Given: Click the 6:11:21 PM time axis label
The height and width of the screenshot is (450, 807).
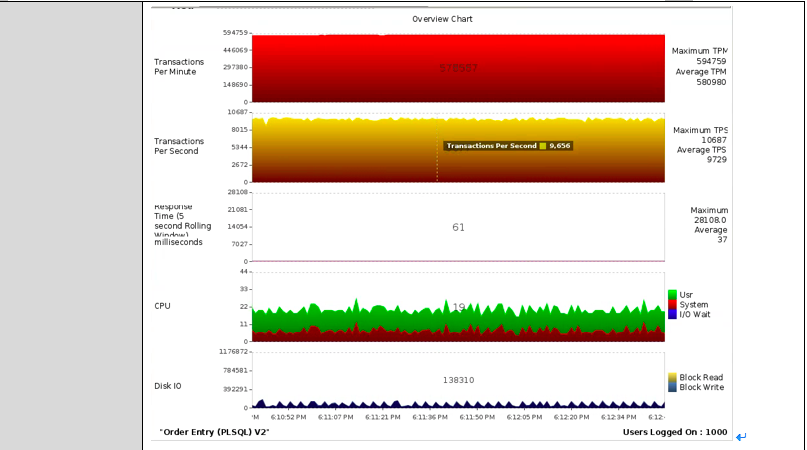Looking at the screenshot, I should [383, 417].
